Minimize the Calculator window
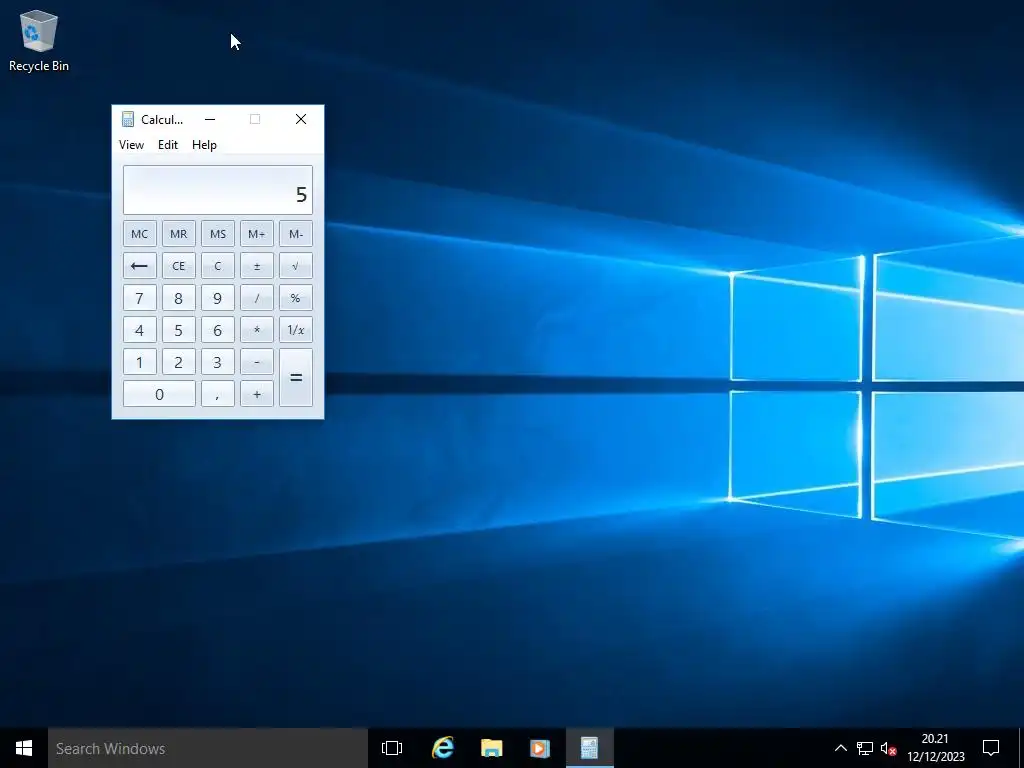The height and width of the screenshot is (768, 1024). (x=210, y=119)
